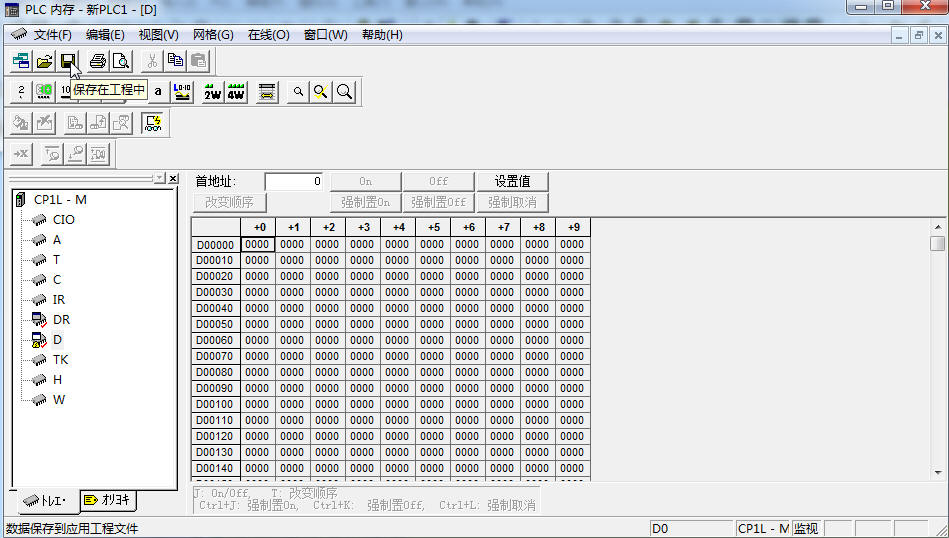
Task: Select the DR area in the tree
Action: tap(61, 319)
